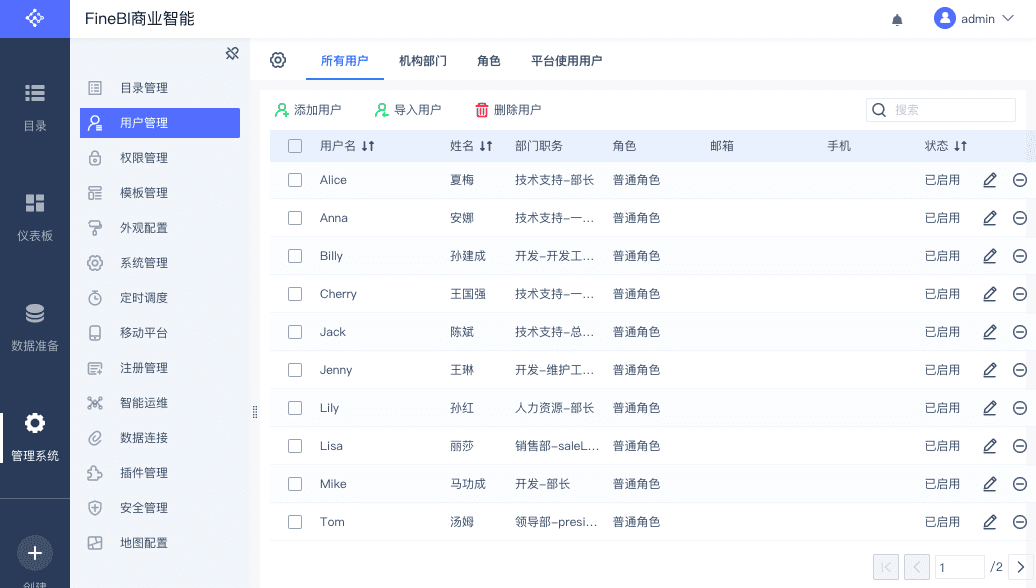The width and height of the screenshot is (1036, 588).
Task: Click the 创建 plus button
Action: pyautogui.click(x=35, y=553)
